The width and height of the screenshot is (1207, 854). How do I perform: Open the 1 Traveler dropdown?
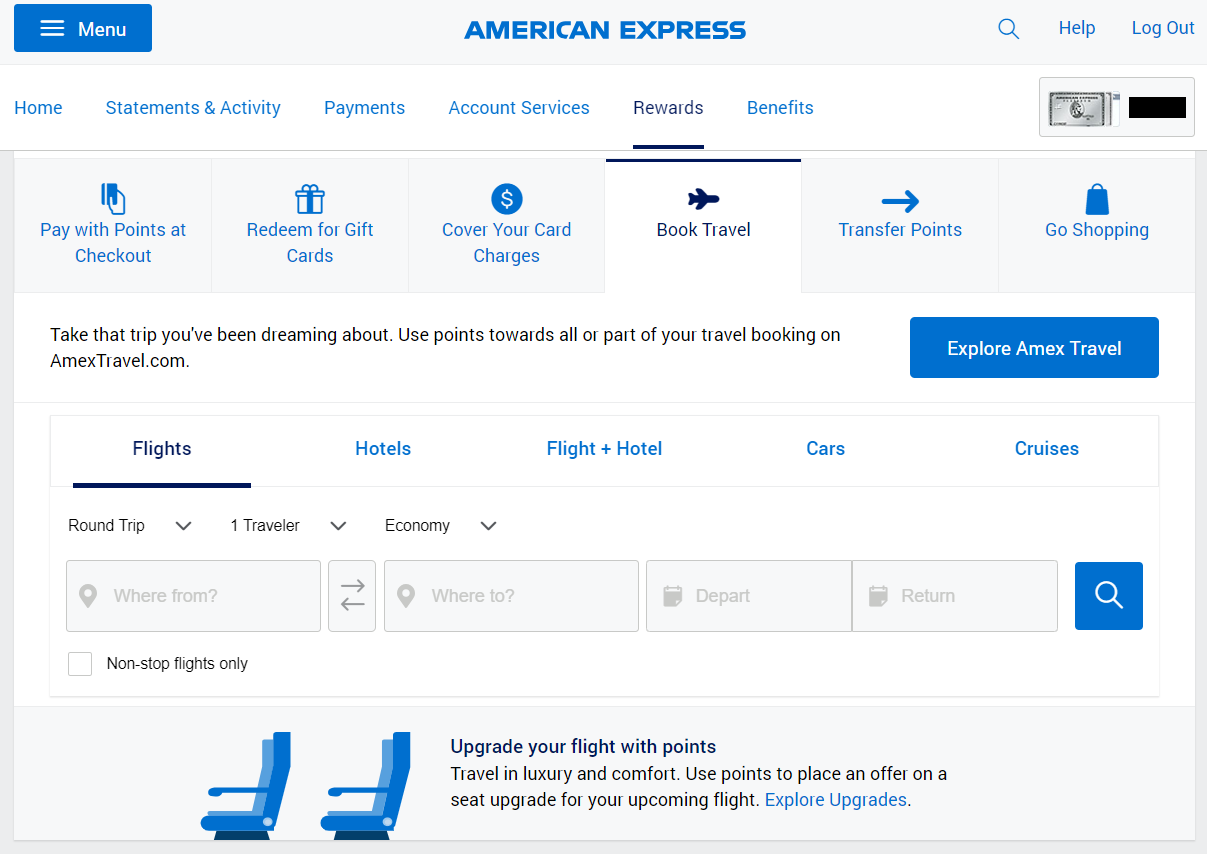pyautogui.click(x=288, y=526)
